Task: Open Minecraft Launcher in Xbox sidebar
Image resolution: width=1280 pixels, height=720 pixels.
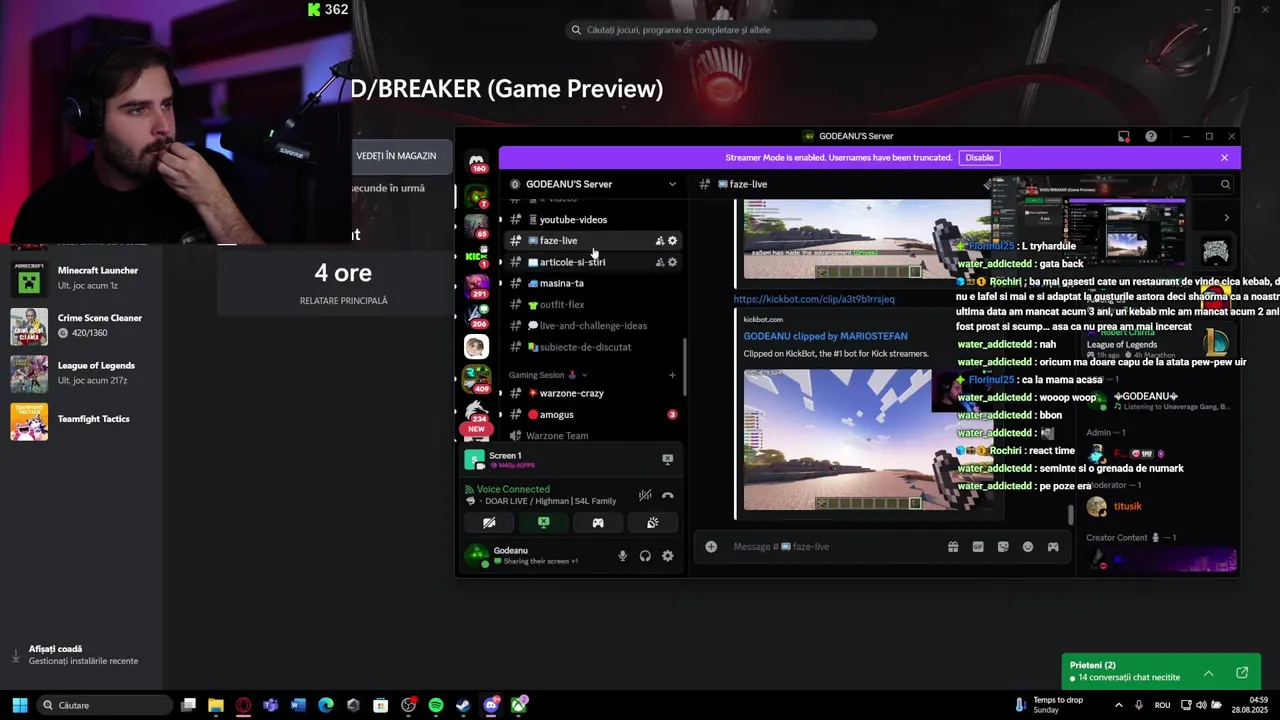Action: (x=82, y=278)
